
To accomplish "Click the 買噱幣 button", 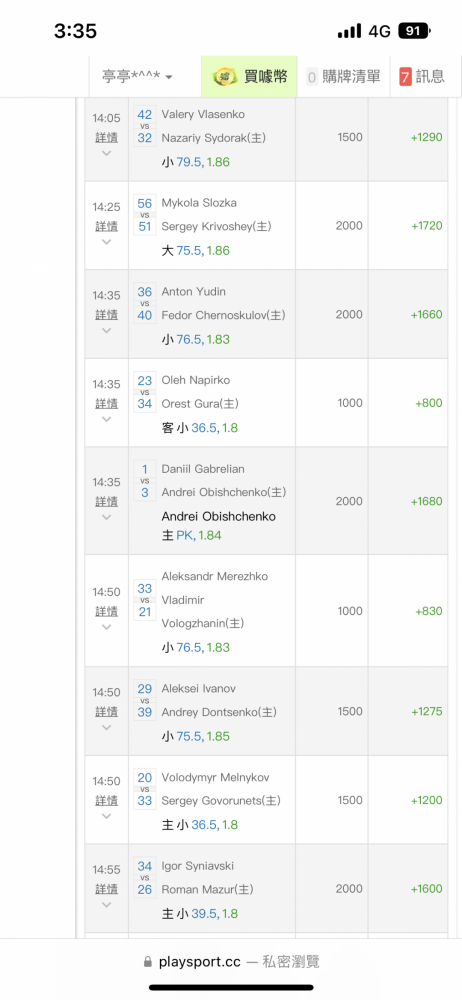I will 250,77.
